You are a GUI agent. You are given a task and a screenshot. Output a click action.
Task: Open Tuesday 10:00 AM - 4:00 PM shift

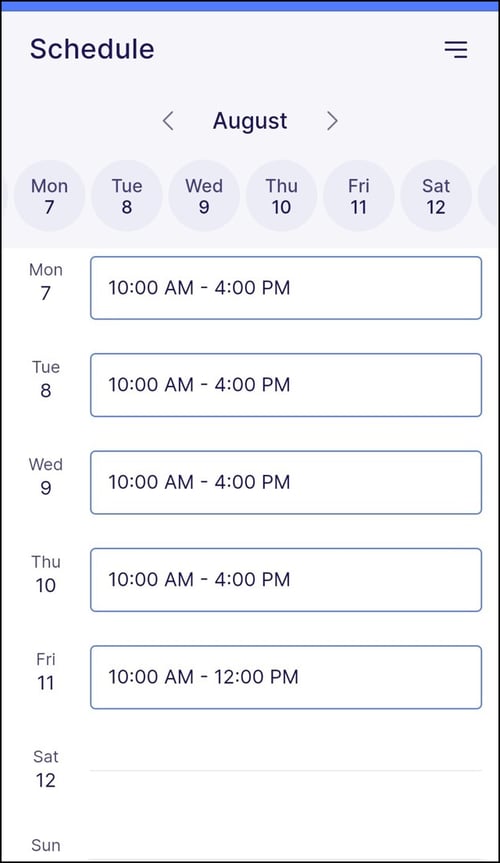pyautogui.click(x=286, y=385)
